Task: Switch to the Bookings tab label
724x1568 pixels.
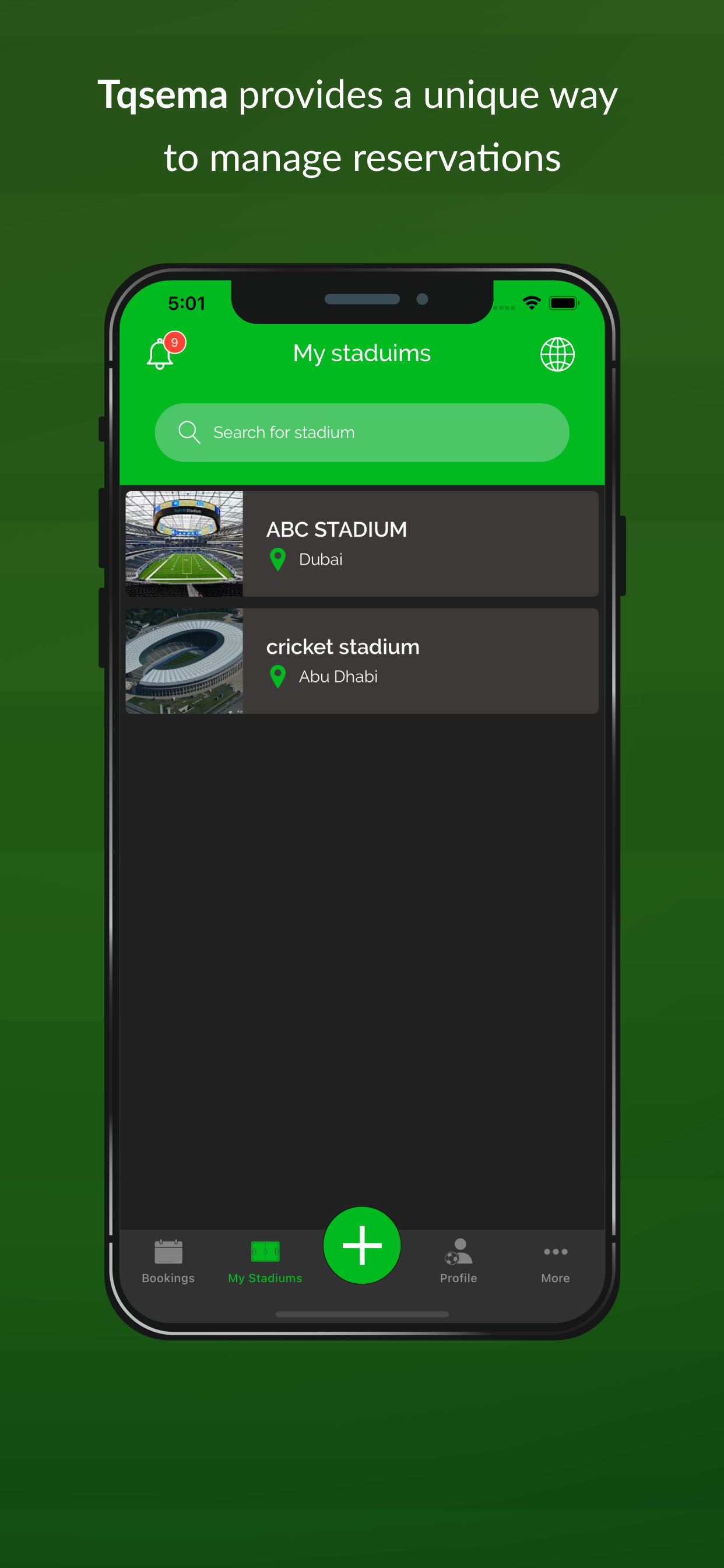Action: (x=168, y=1278)
